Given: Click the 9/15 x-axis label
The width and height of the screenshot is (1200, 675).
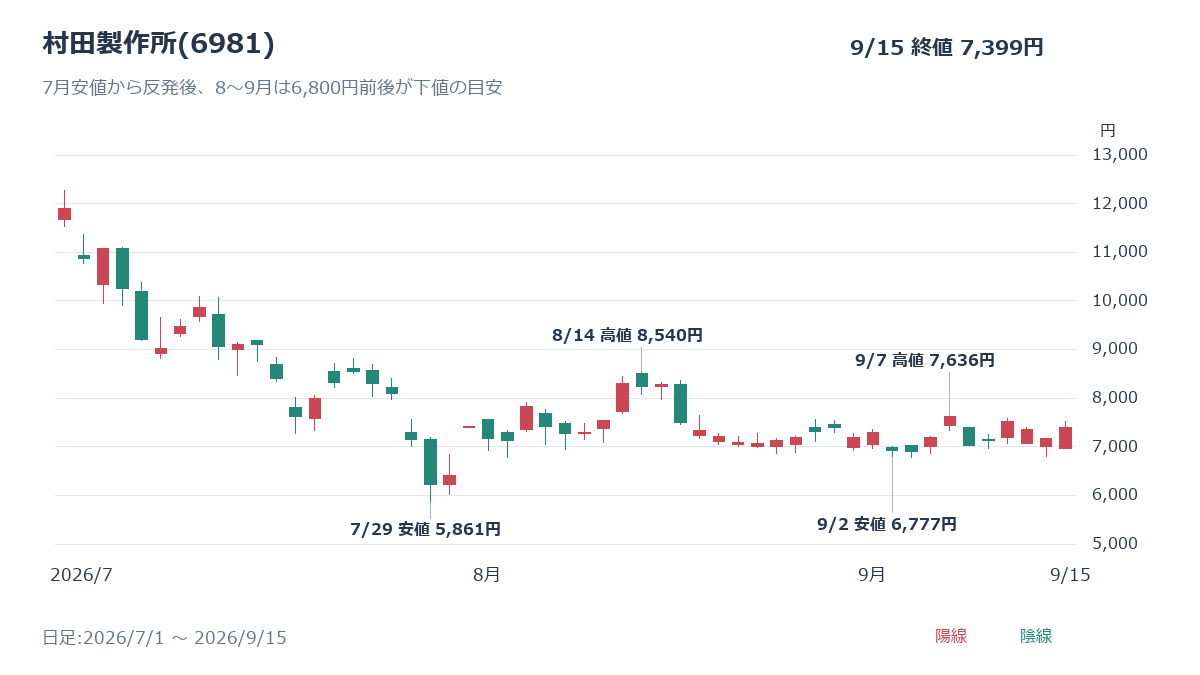Looking at the screenshot, I should click(x=1070, y=574).
